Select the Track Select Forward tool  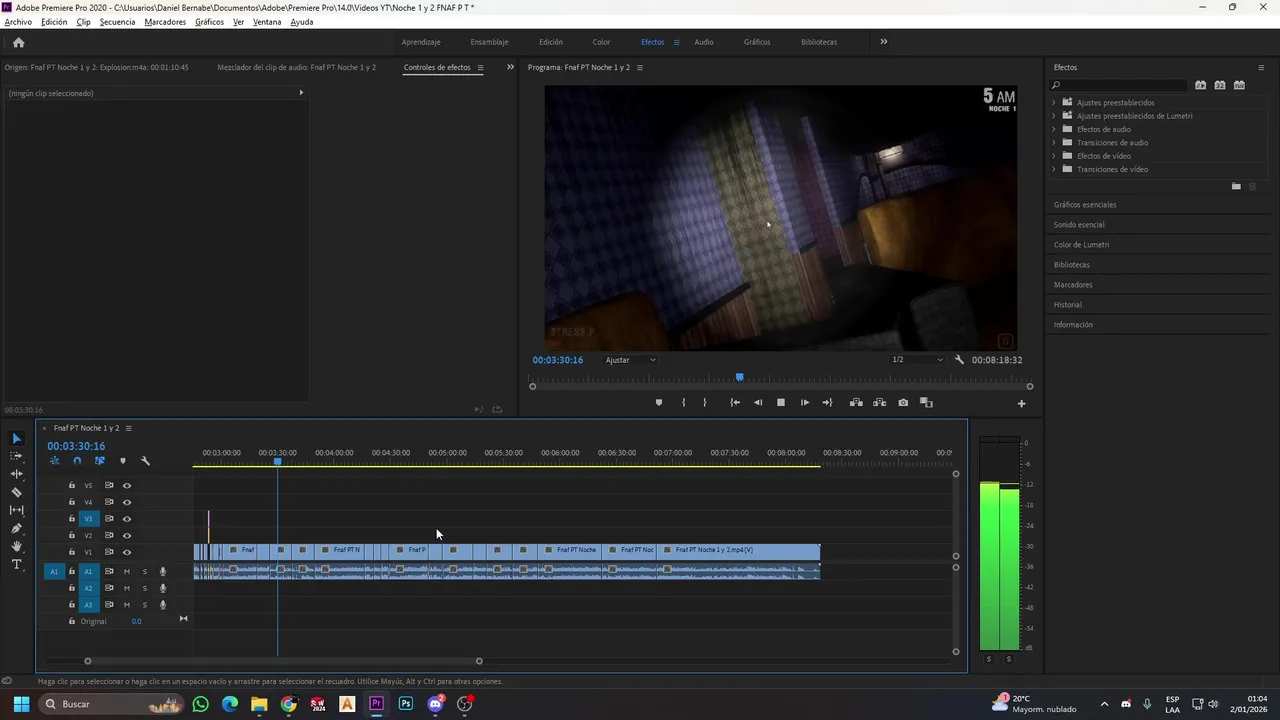tap(16, 456)
